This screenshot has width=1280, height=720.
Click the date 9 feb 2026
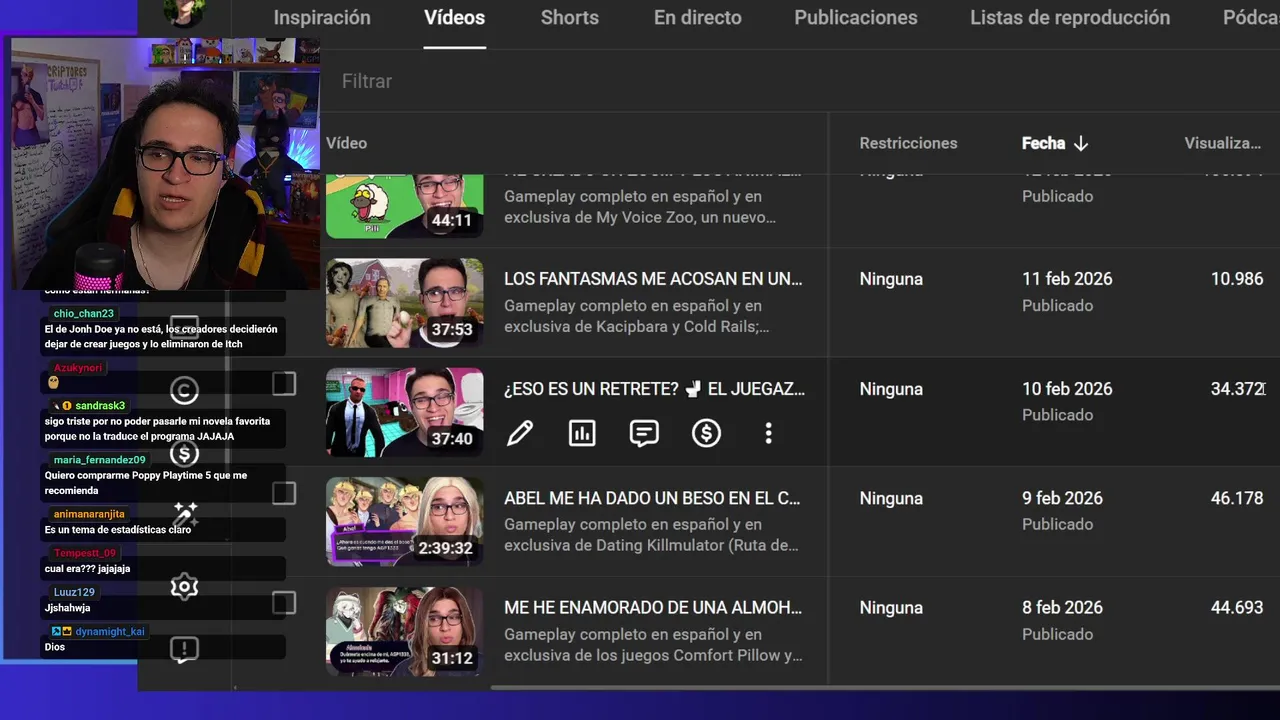1062,498
